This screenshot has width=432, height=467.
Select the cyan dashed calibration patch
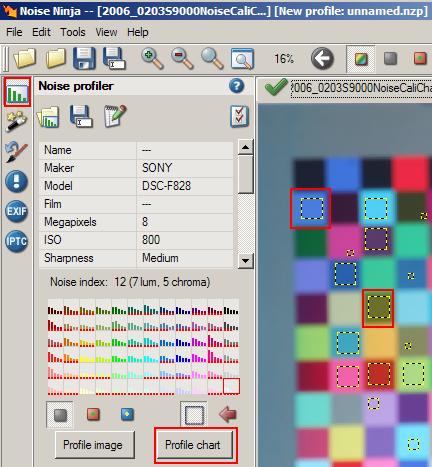click(376, 209)
